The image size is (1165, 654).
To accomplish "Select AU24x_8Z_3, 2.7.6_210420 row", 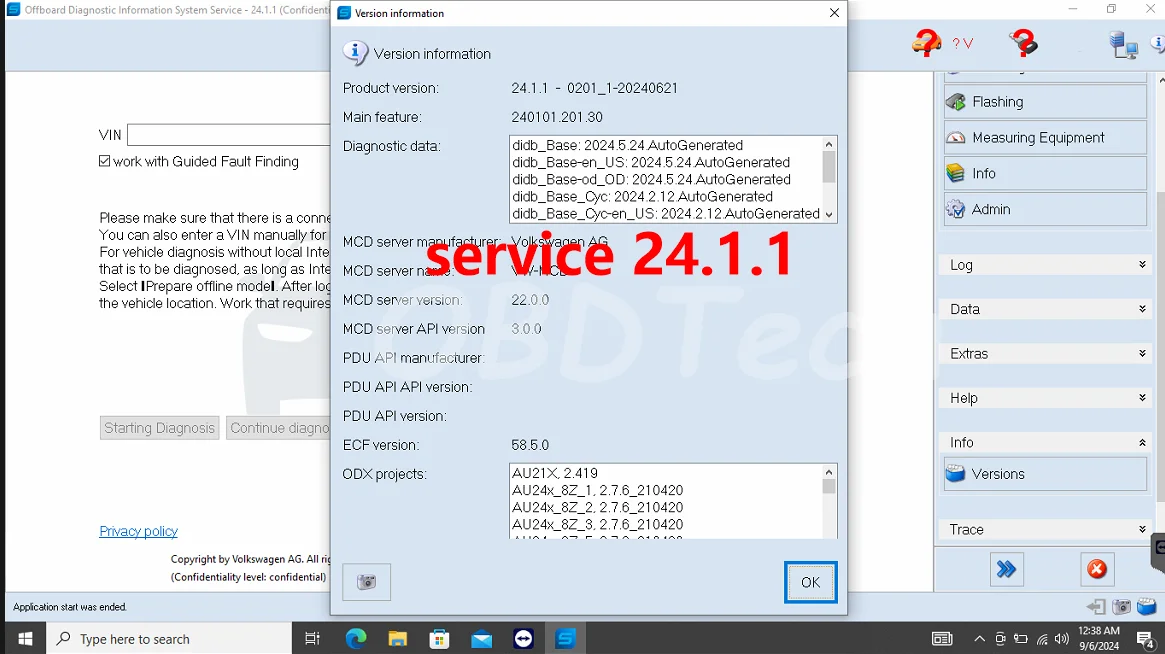I will coord(597,524).
